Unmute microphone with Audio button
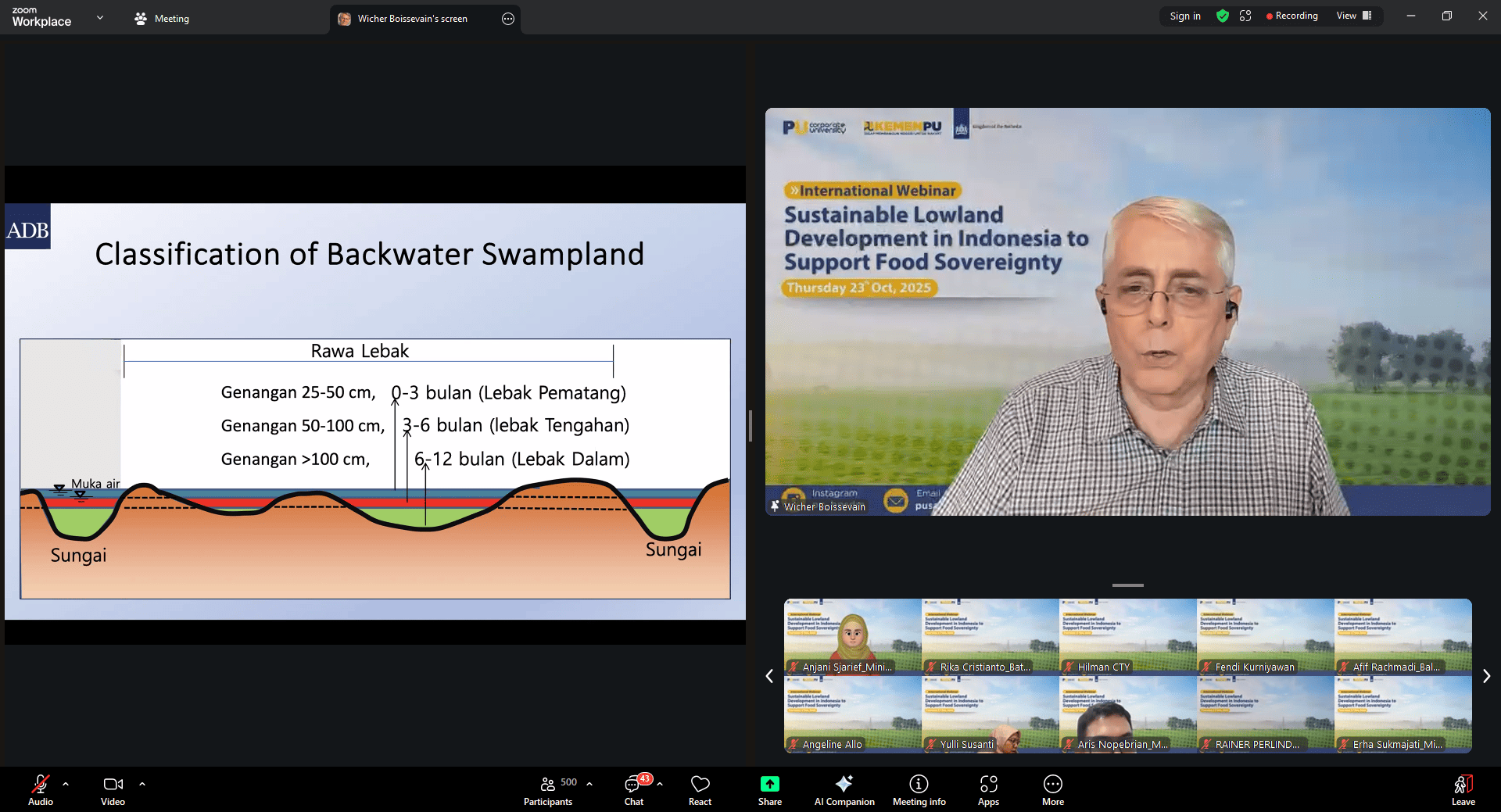This screenshot has height=812, width=1501. point(41,789)
